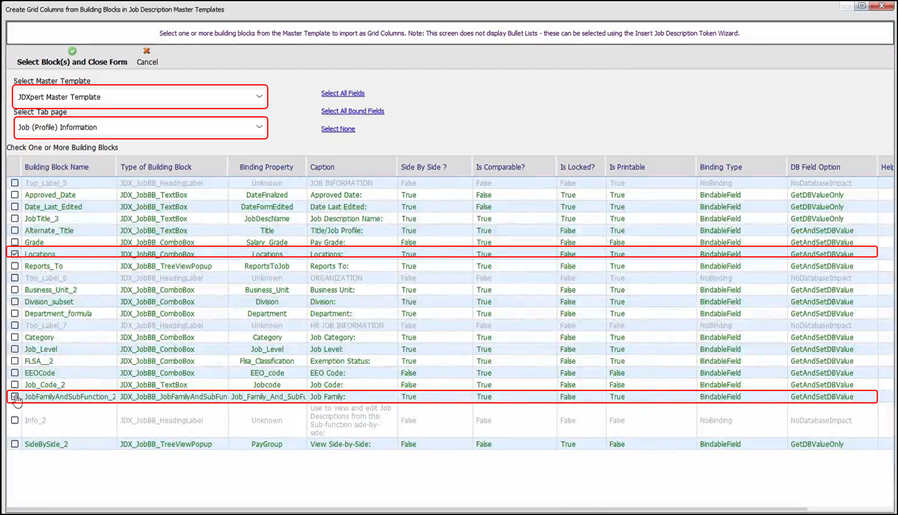Check the SideBySide_2 row checkbox

(x=15, y=444)
